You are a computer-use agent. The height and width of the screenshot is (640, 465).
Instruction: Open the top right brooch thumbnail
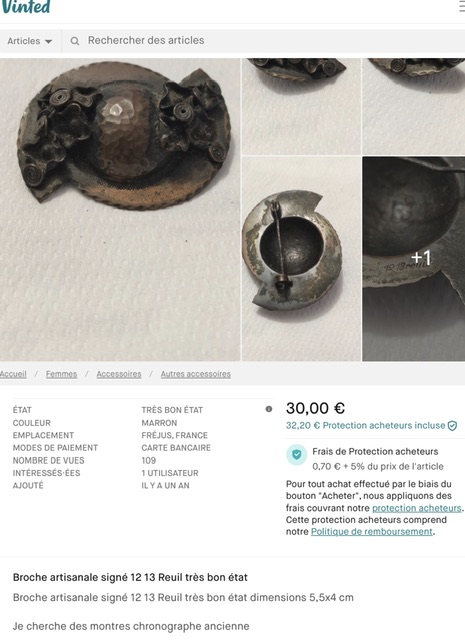pos(414,106)
